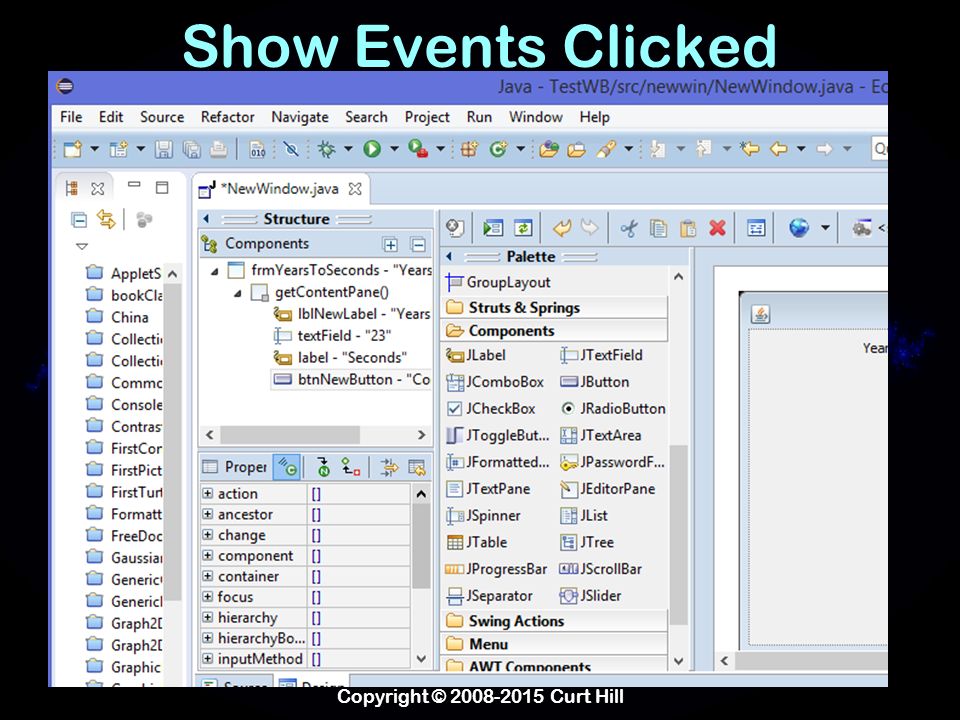This screenshot has height=720, width=960.
Task: Select GroupLayout in the Palette
Action: (498, 282)
